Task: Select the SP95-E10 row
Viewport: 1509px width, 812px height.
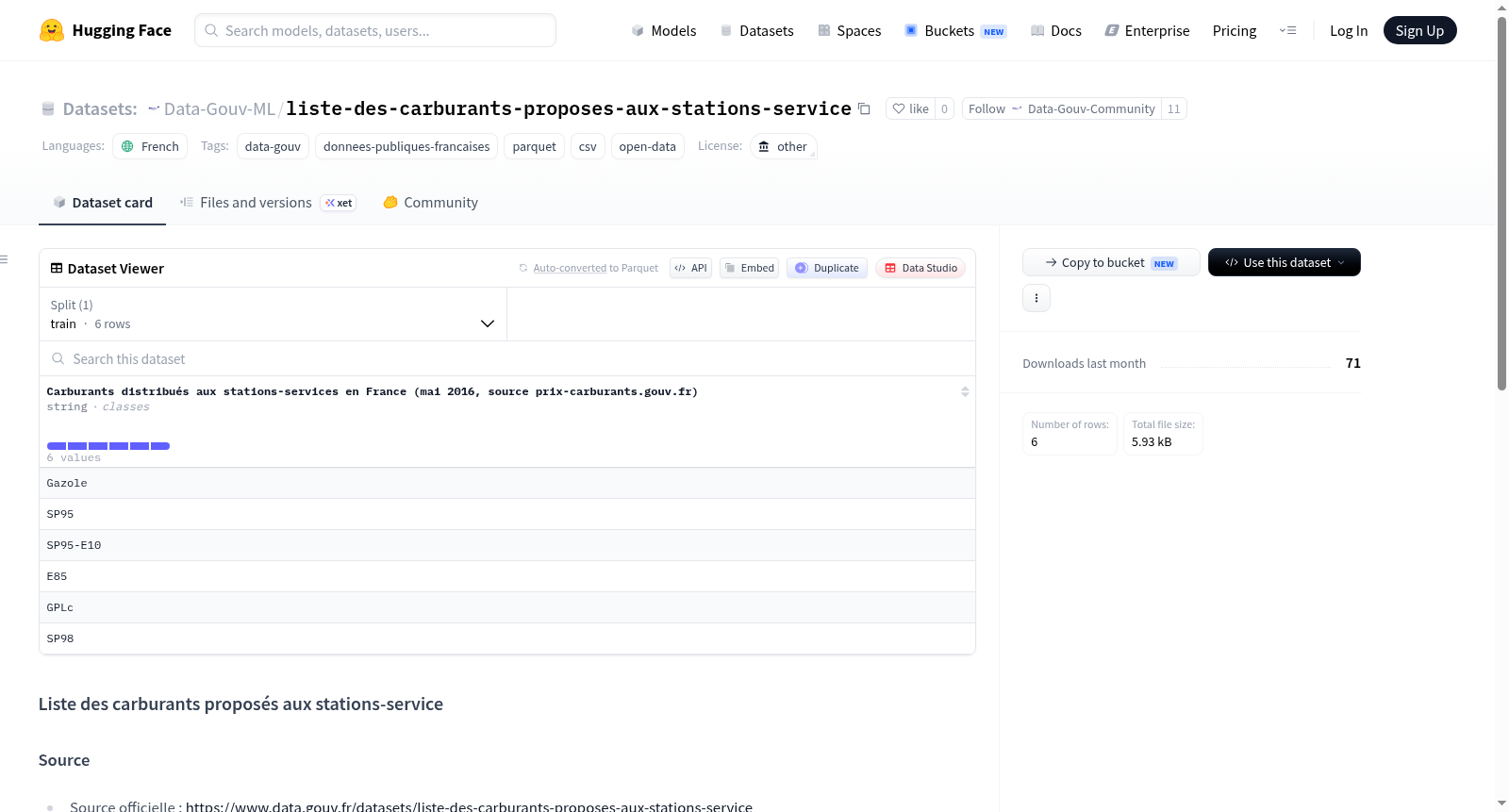Action: pos(507,545)
